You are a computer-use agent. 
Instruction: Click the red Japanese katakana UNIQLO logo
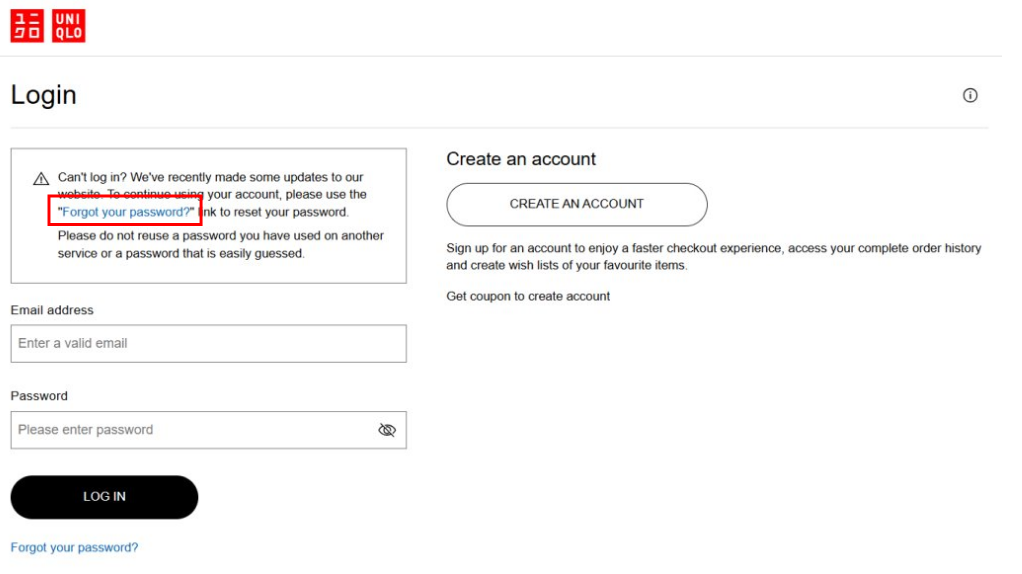click(27, 26)
